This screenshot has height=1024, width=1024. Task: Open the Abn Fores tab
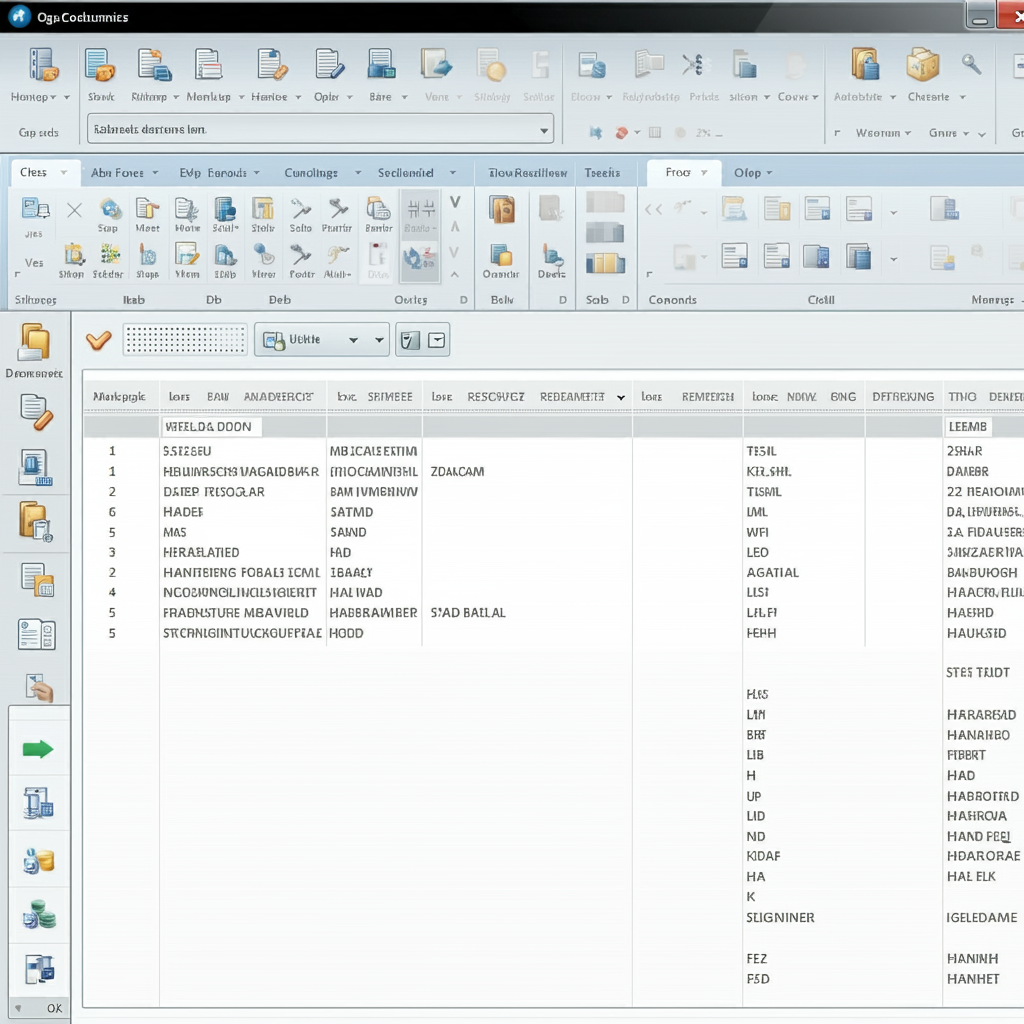124,172
